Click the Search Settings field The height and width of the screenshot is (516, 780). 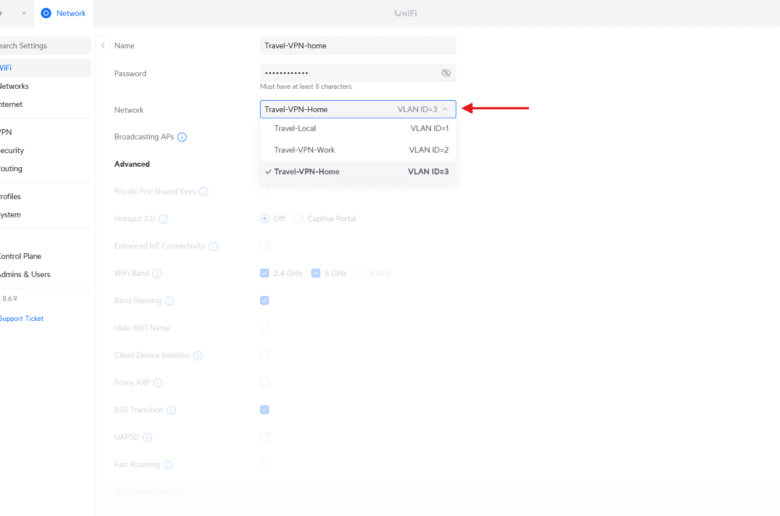pyautogui.click(x=45, y=45)
